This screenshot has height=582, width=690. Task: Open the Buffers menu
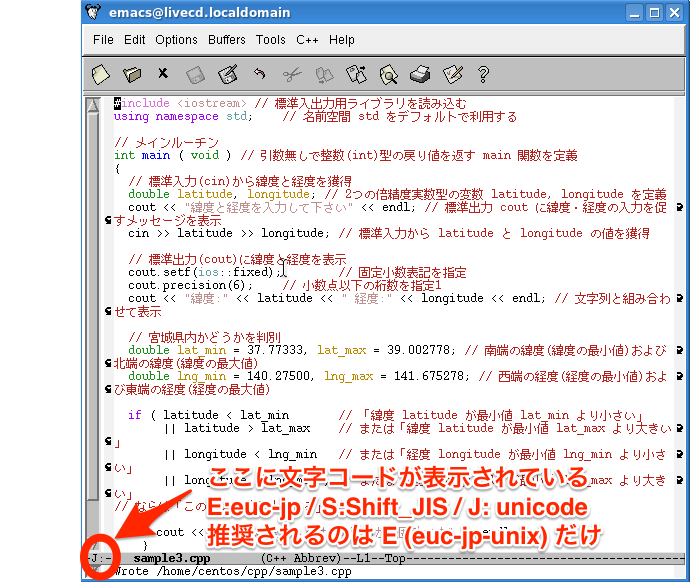pyautogui.click(x=227, y=40)
